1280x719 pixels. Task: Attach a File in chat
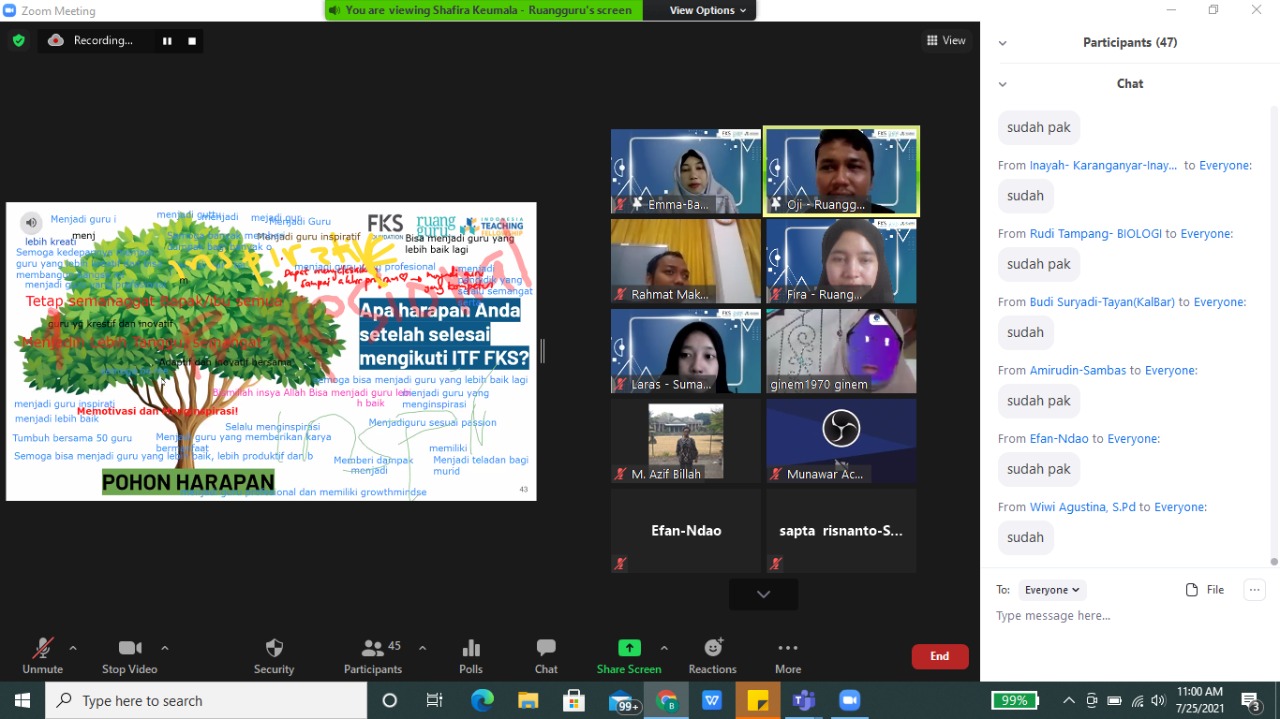[x=1204, y=590]
